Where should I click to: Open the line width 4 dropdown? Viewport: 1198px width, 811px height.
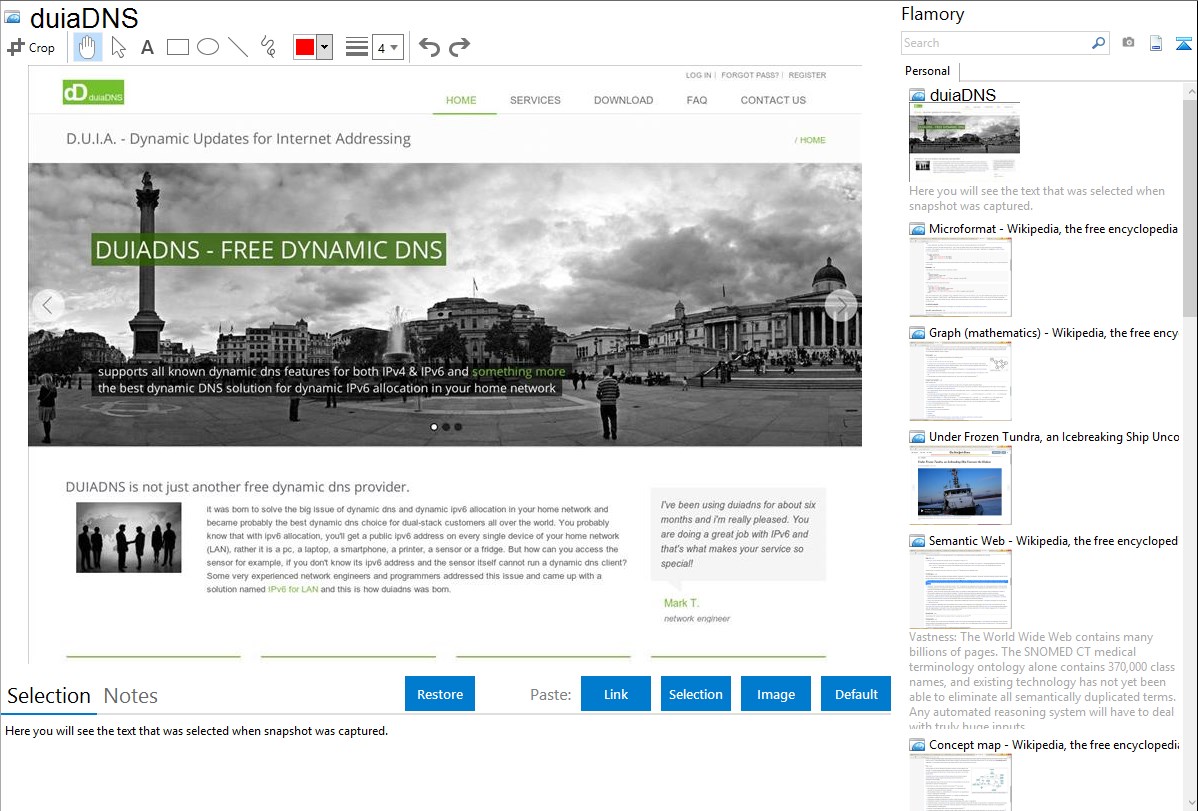point(388,47)
